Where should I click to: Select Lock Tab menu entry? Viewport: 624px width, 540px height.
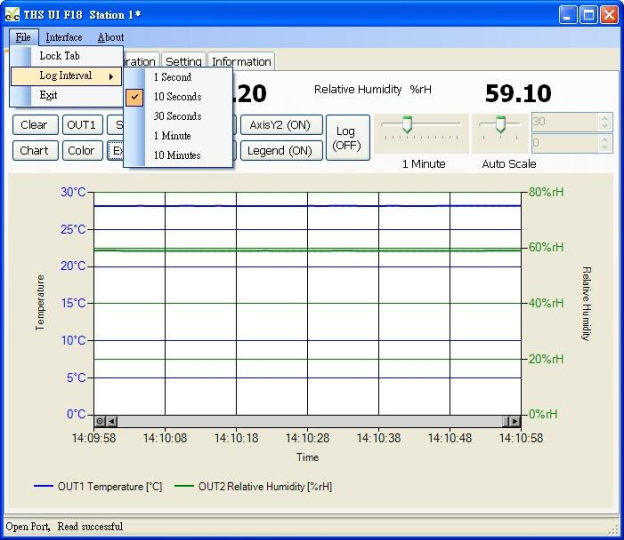(x=60, y=56)
